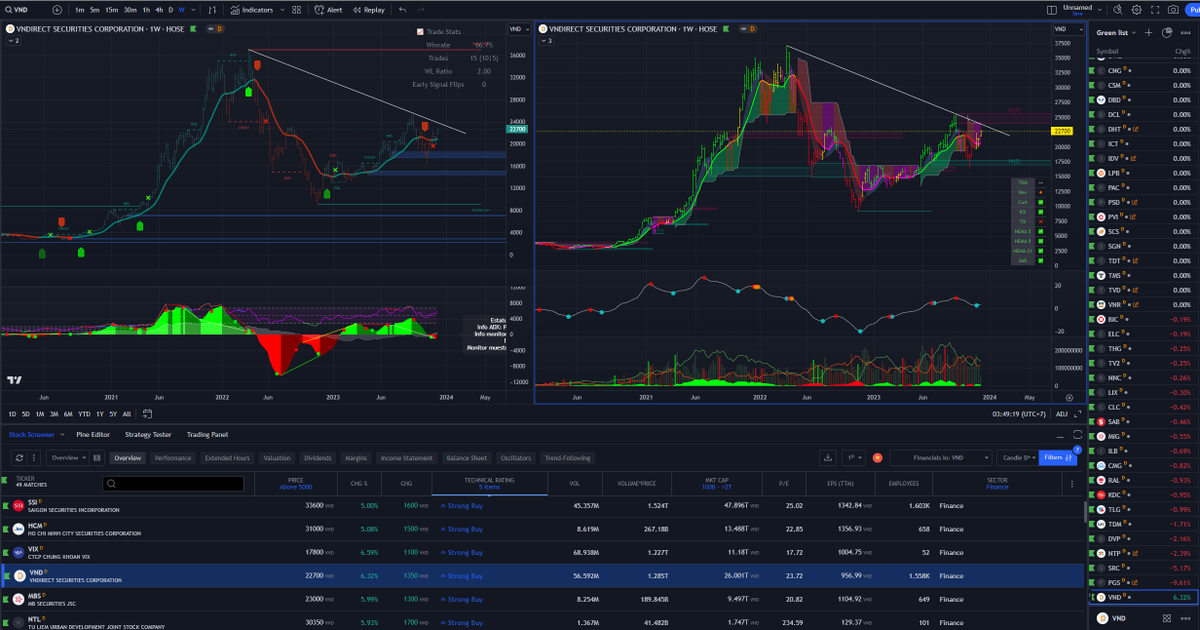Open watchlist more options menu

1185,32
